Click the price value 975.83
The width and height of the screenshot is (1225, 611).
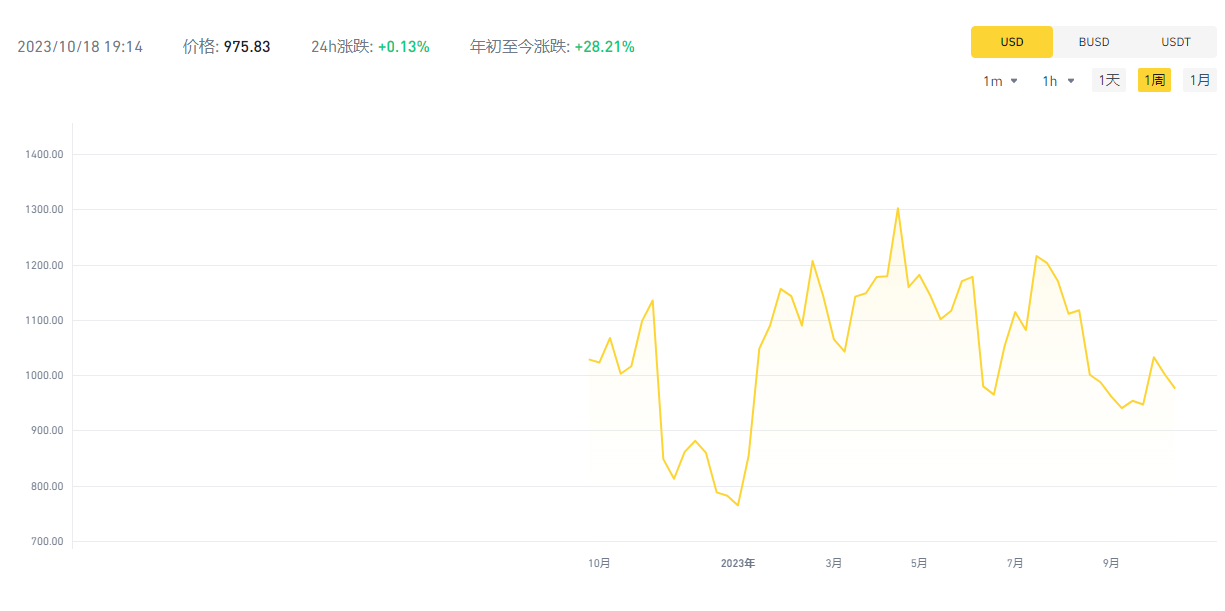pyautogui.click(x=247, y=47)
